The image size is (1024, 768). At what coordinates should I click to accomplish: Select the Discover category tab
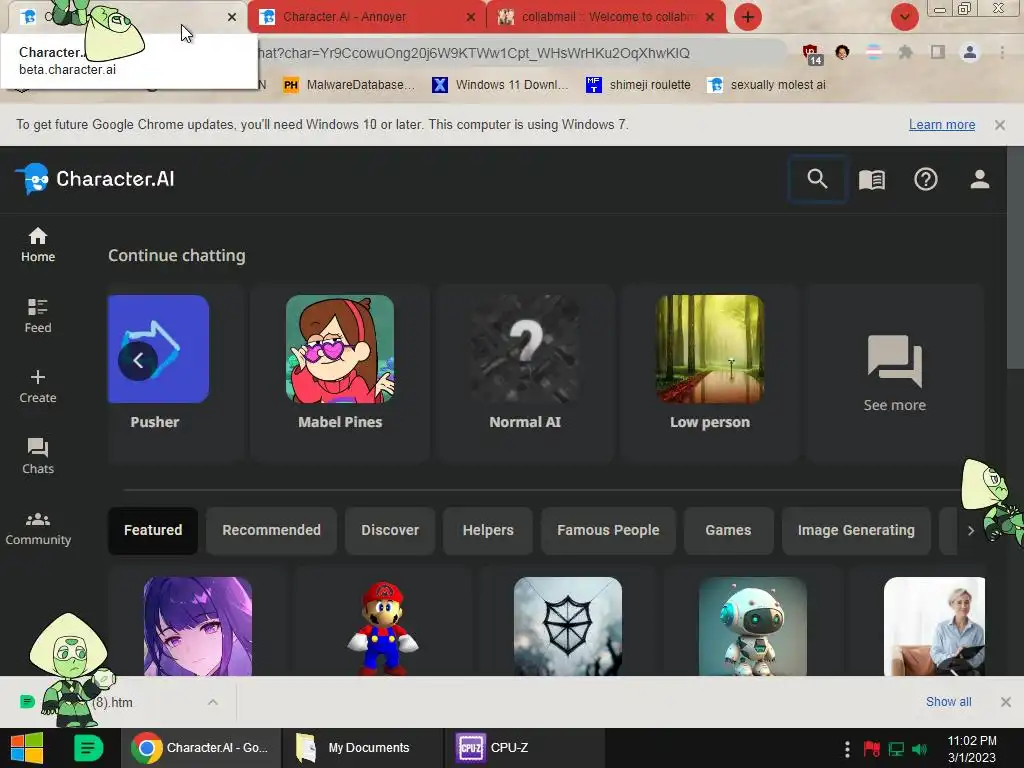(390, 530)
